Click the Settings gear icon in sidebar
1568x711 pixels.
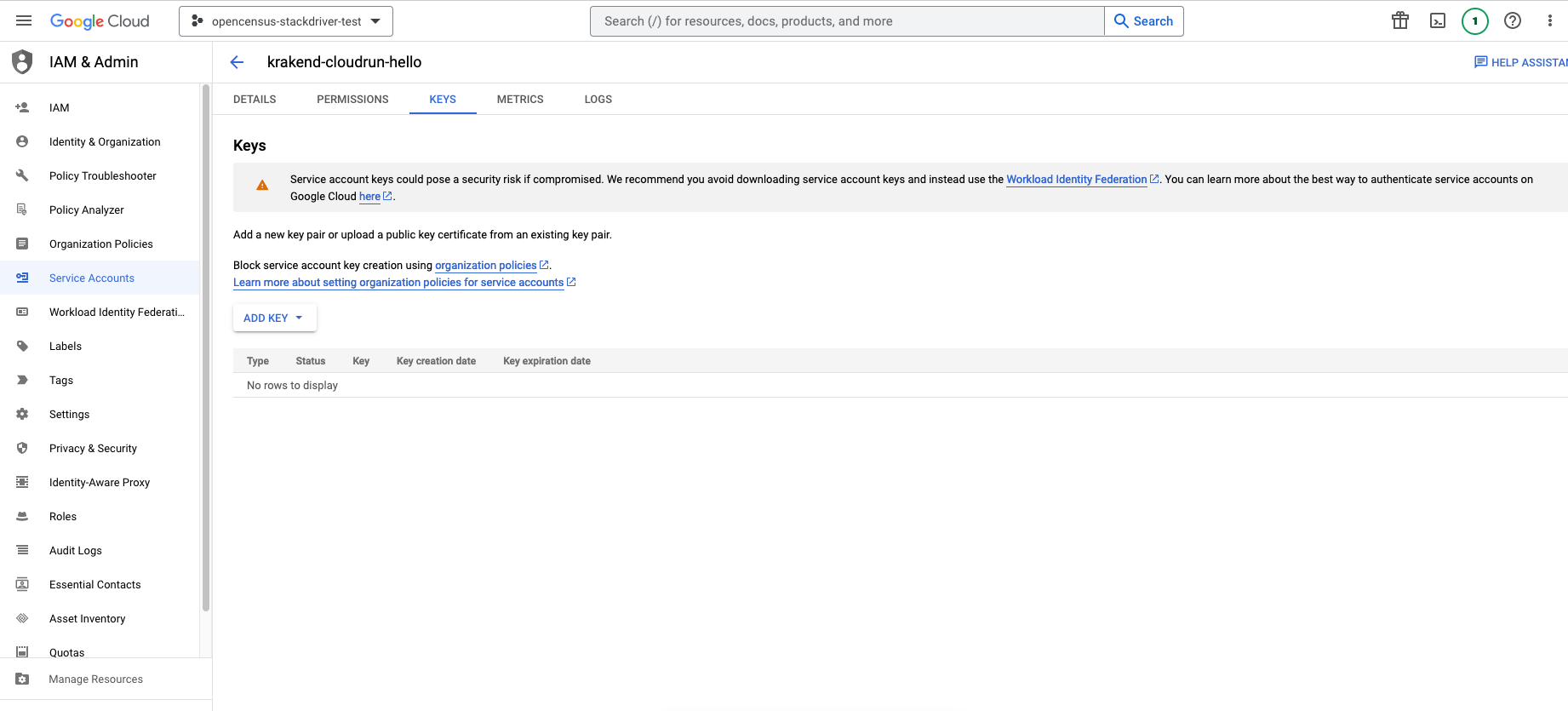point(22,414)
